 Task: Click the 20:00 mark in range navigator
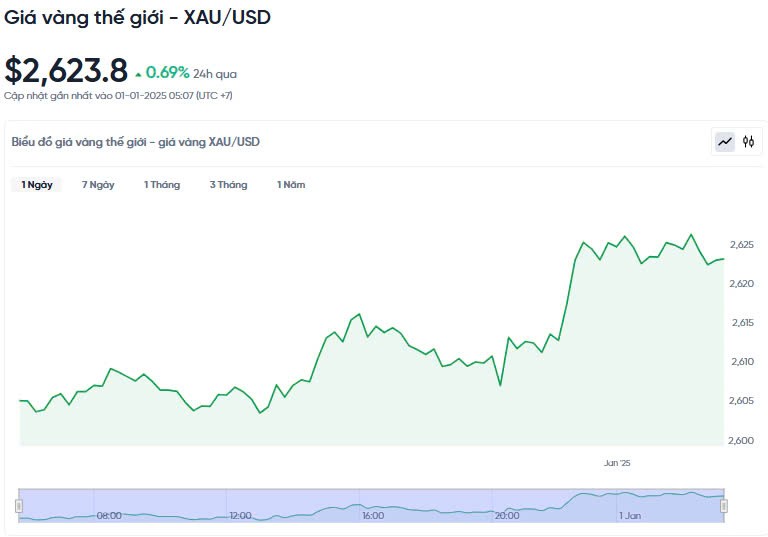506,516
